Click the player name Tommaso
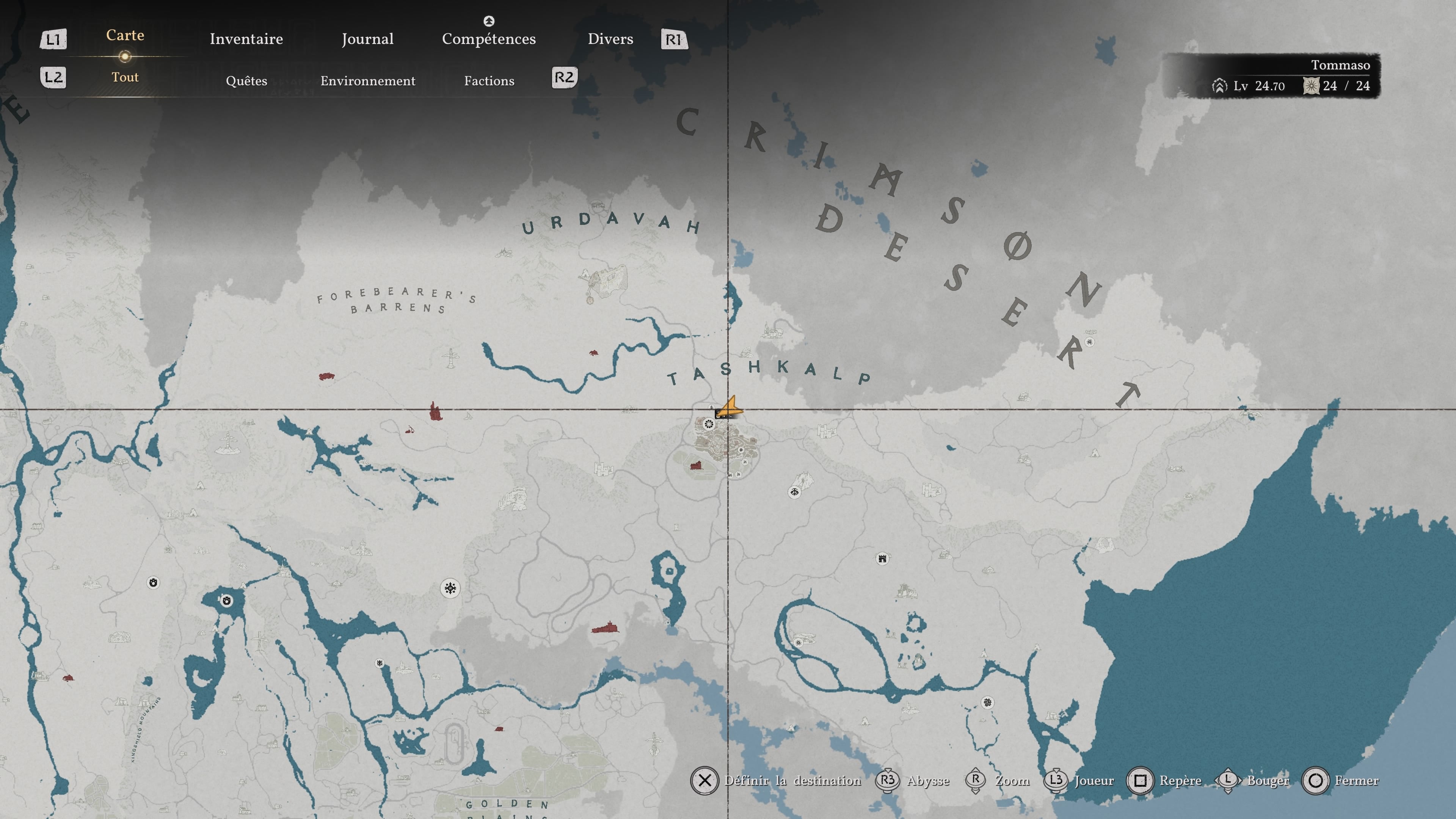The height and width of the screenshot is (819, 1456). click(1340, 65)
